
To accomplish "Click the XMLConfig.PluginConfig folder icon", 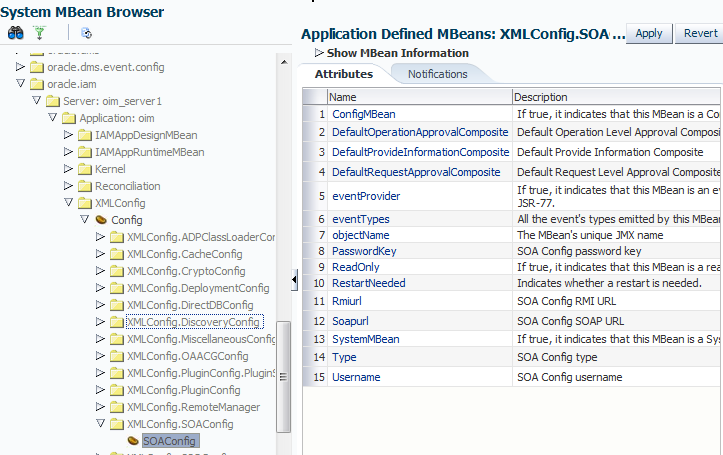I will (117, 390).
